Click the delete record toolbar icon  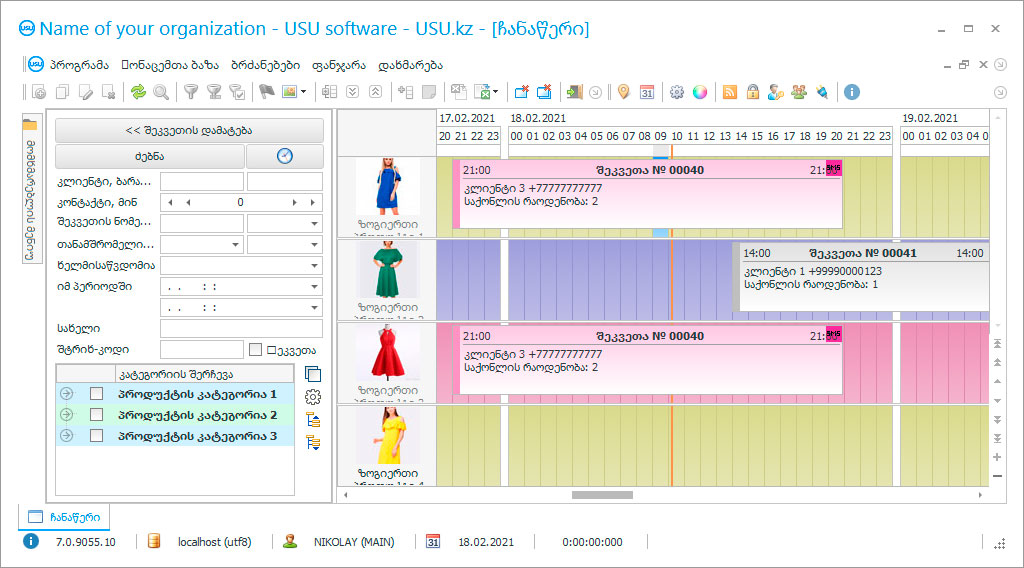(x=109, y=93)
